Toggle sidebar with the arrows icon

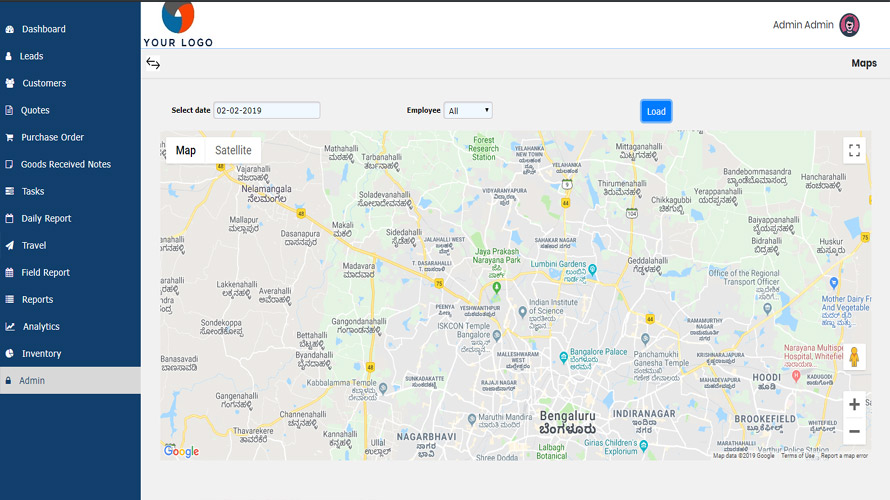click(153, 63)
